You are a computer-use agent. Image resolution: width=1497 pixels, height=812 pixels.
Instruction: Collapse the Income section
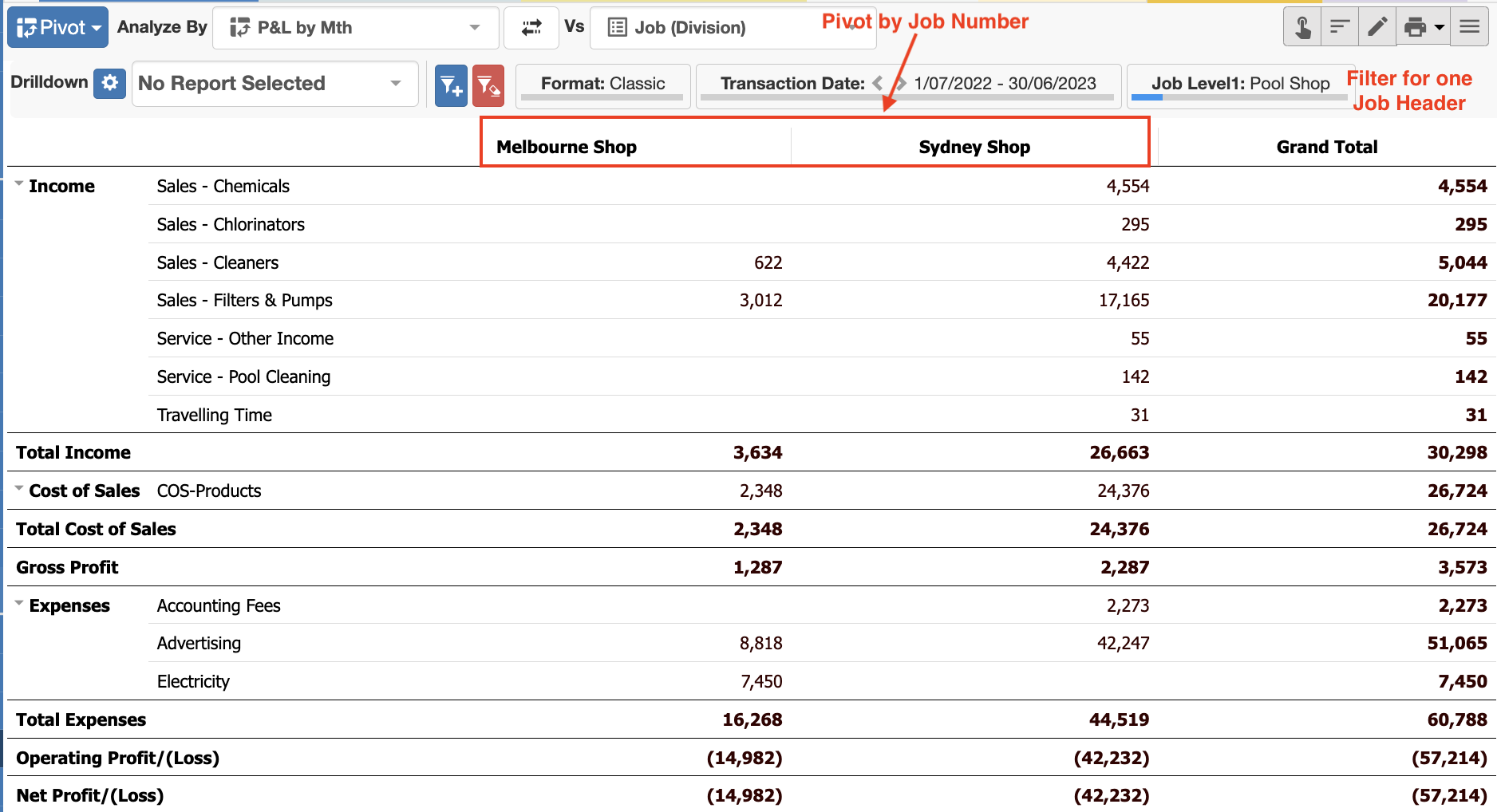pyautogui.click(x=19, y=184)
